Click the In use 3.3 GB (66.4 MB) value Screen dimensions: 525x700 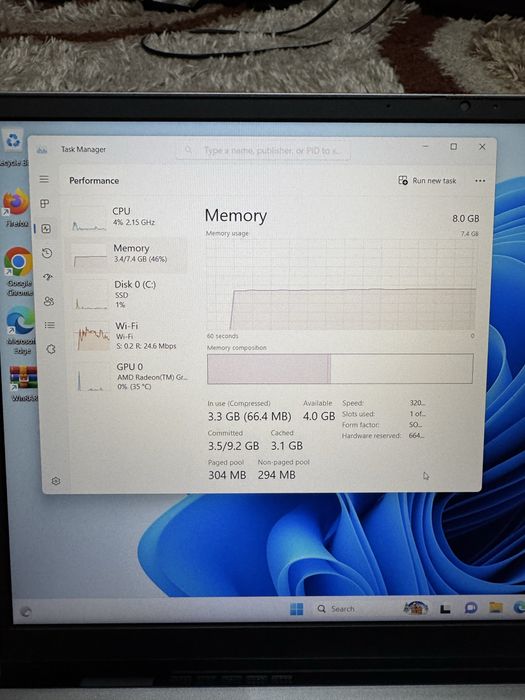[x=249, y=417]
